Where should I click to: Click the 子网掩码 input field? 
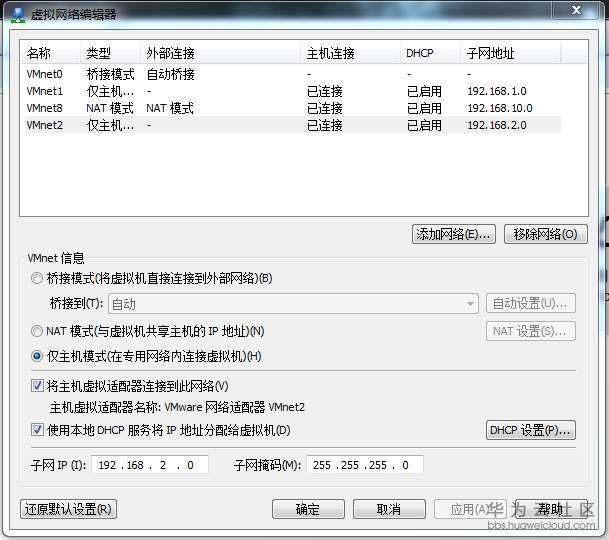pyautogui.click(x=365, y=465)
